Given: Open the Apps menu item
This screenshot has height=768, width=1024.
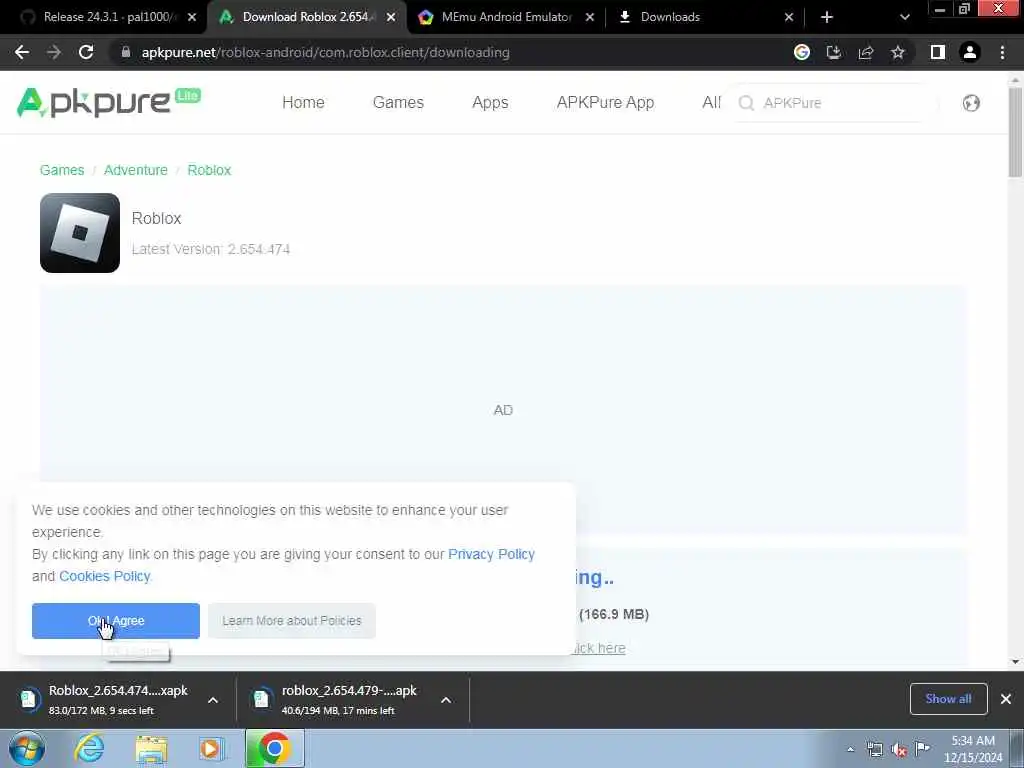Looking at the screenshot, I should (x=490, y=103).
